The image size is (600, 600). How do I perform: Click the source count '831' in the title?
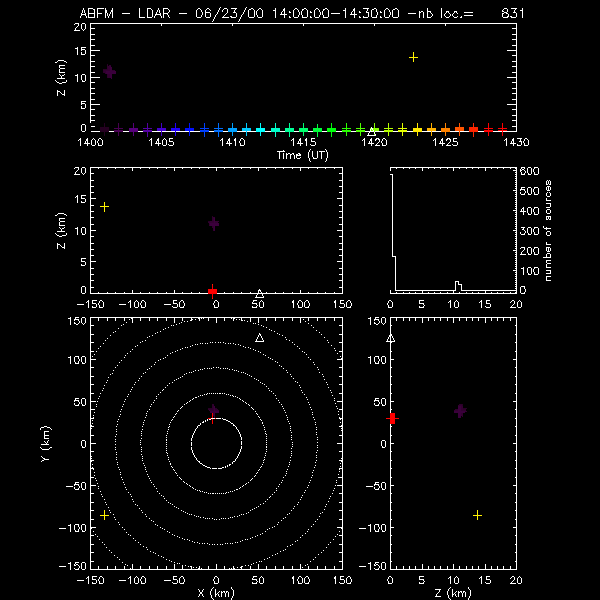[513, 14]
